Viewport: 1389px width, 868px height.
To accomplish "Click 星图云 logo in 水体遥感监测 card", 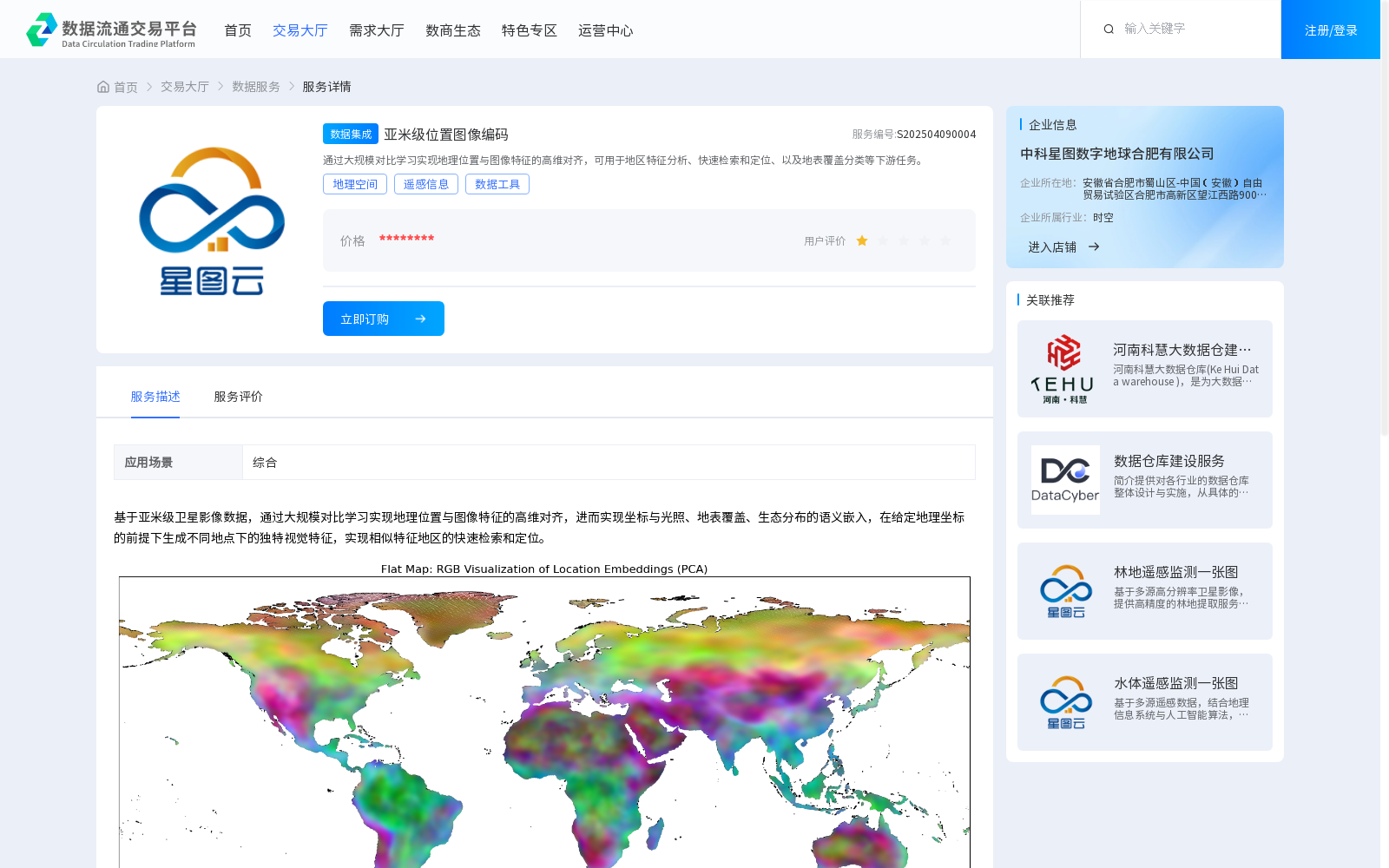I will (1065, 702).
